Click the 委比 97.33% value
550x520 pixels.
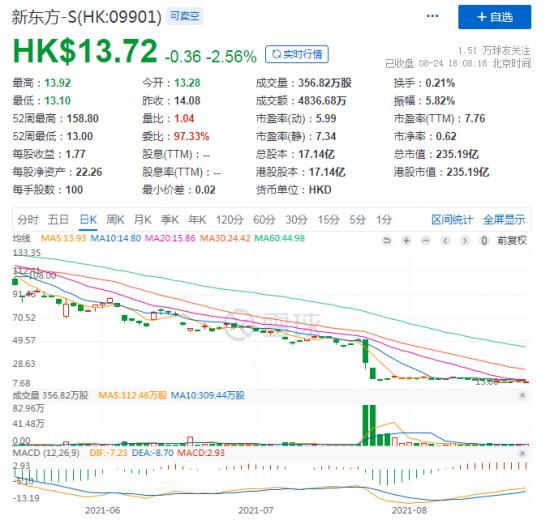[x=192, y=136]
